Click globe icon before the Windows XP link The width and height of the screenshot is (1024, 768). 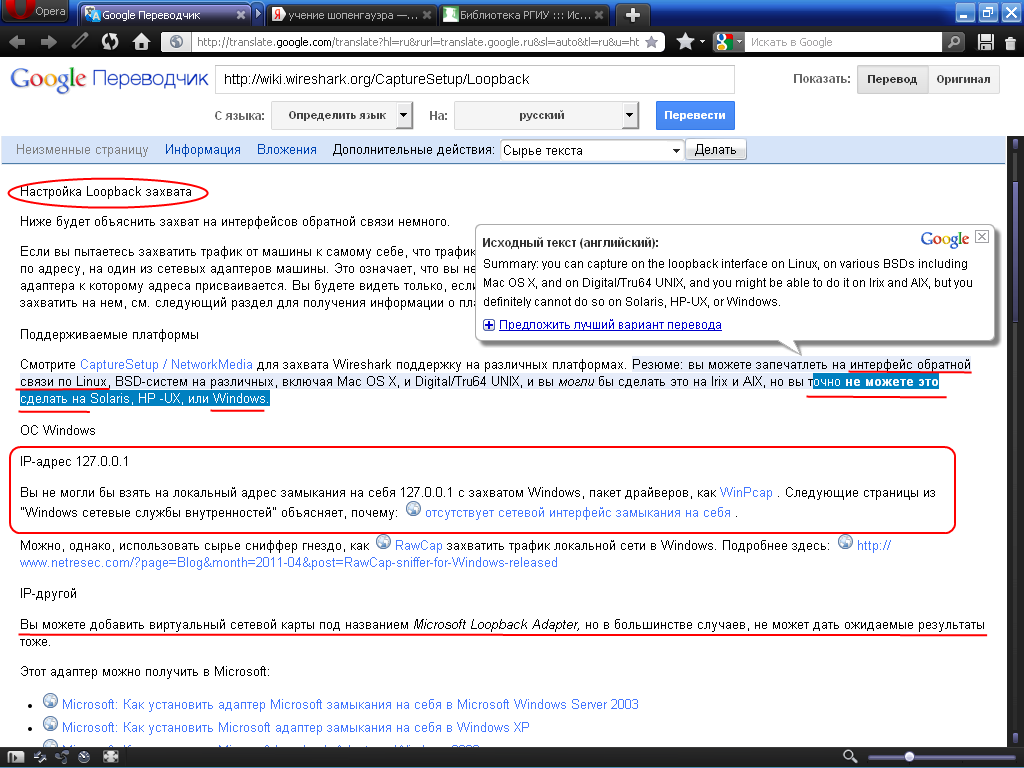50,724
